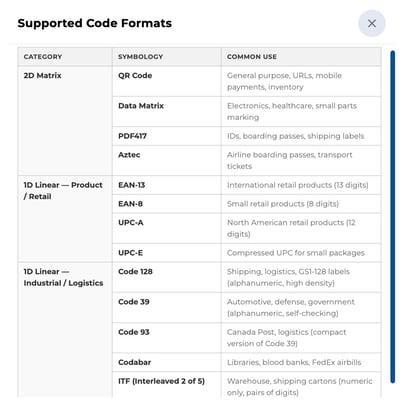Click the Codabar entry
Viewport: 405px width, 407px height.
click(134, 362)
